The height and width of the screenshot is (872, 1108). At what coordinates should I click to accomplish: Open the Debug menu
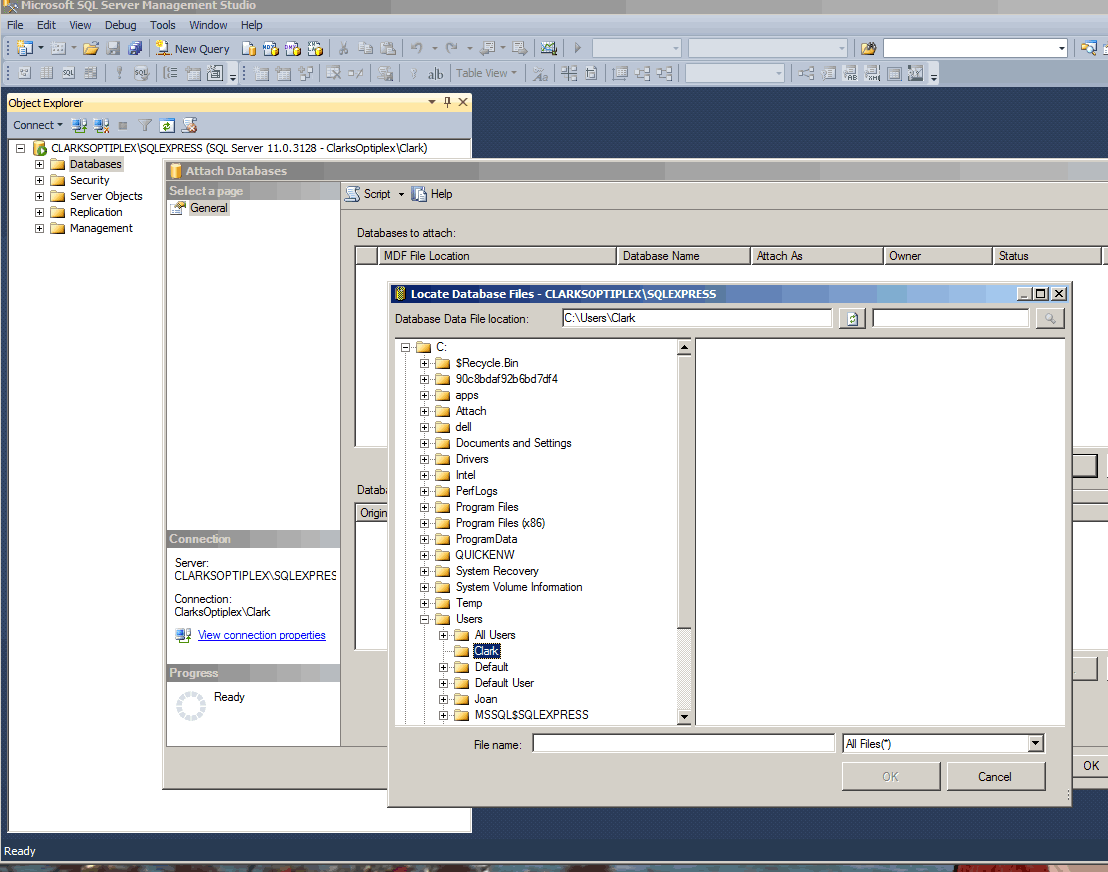120,25
